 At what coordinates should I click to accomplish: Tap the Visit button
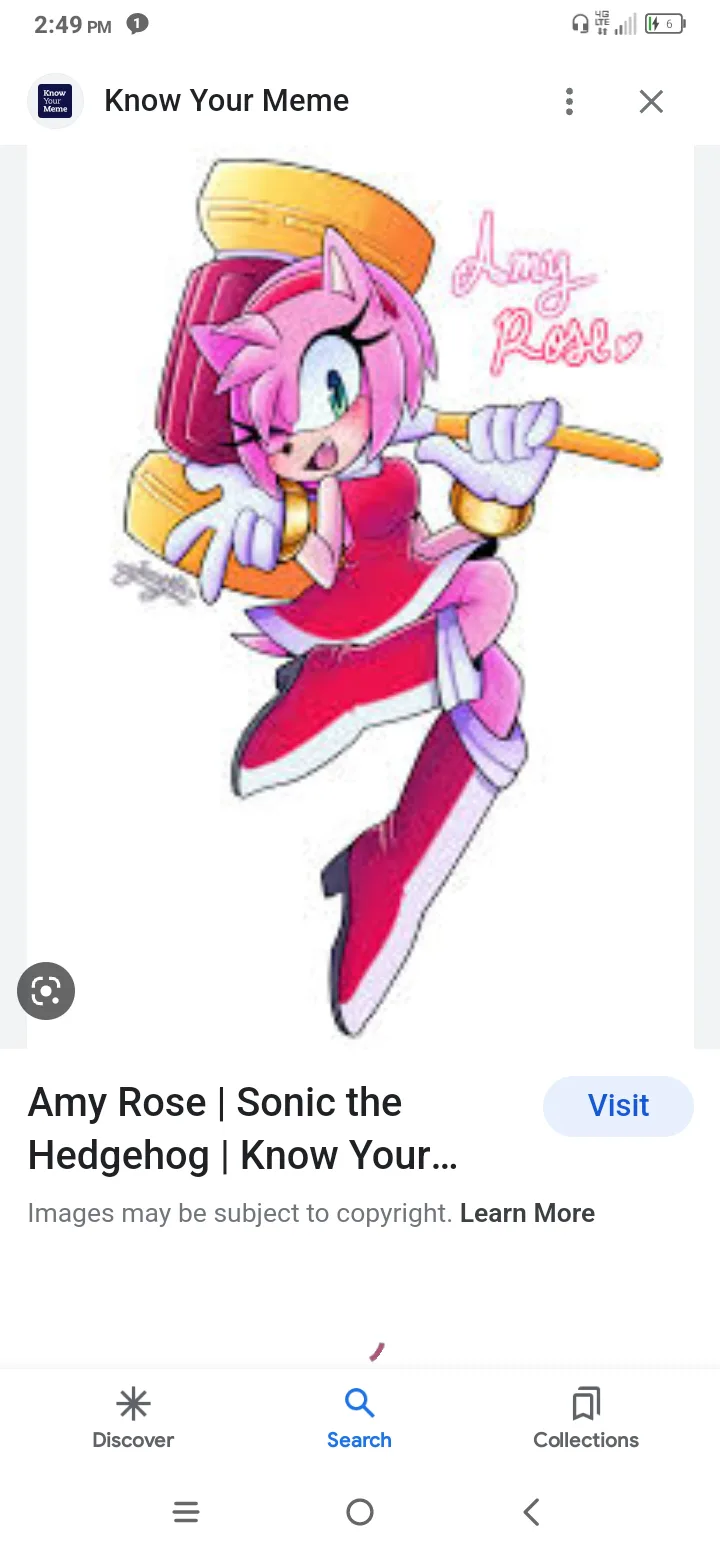[x=618, y=1106]
